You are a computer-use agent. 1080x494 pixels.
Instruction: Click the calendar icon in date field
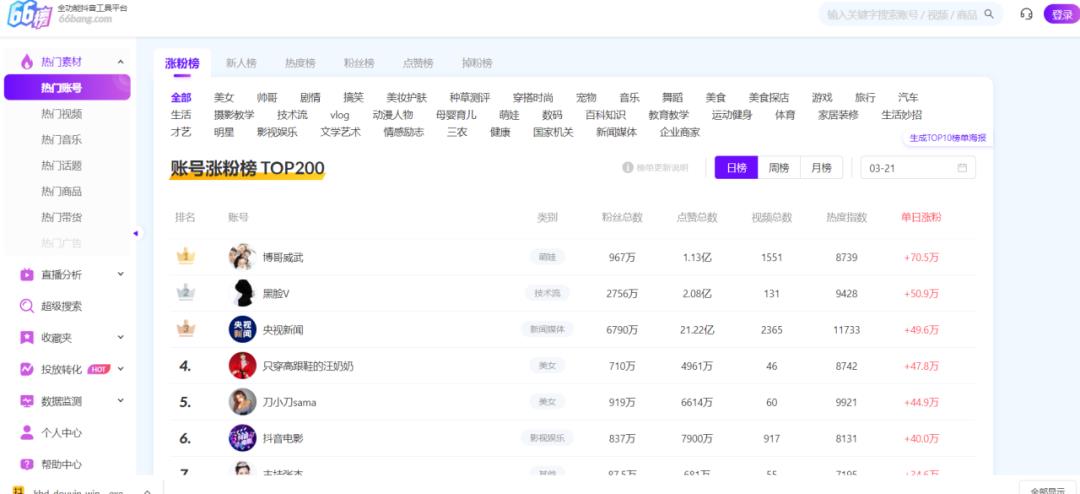pos(962,168)
